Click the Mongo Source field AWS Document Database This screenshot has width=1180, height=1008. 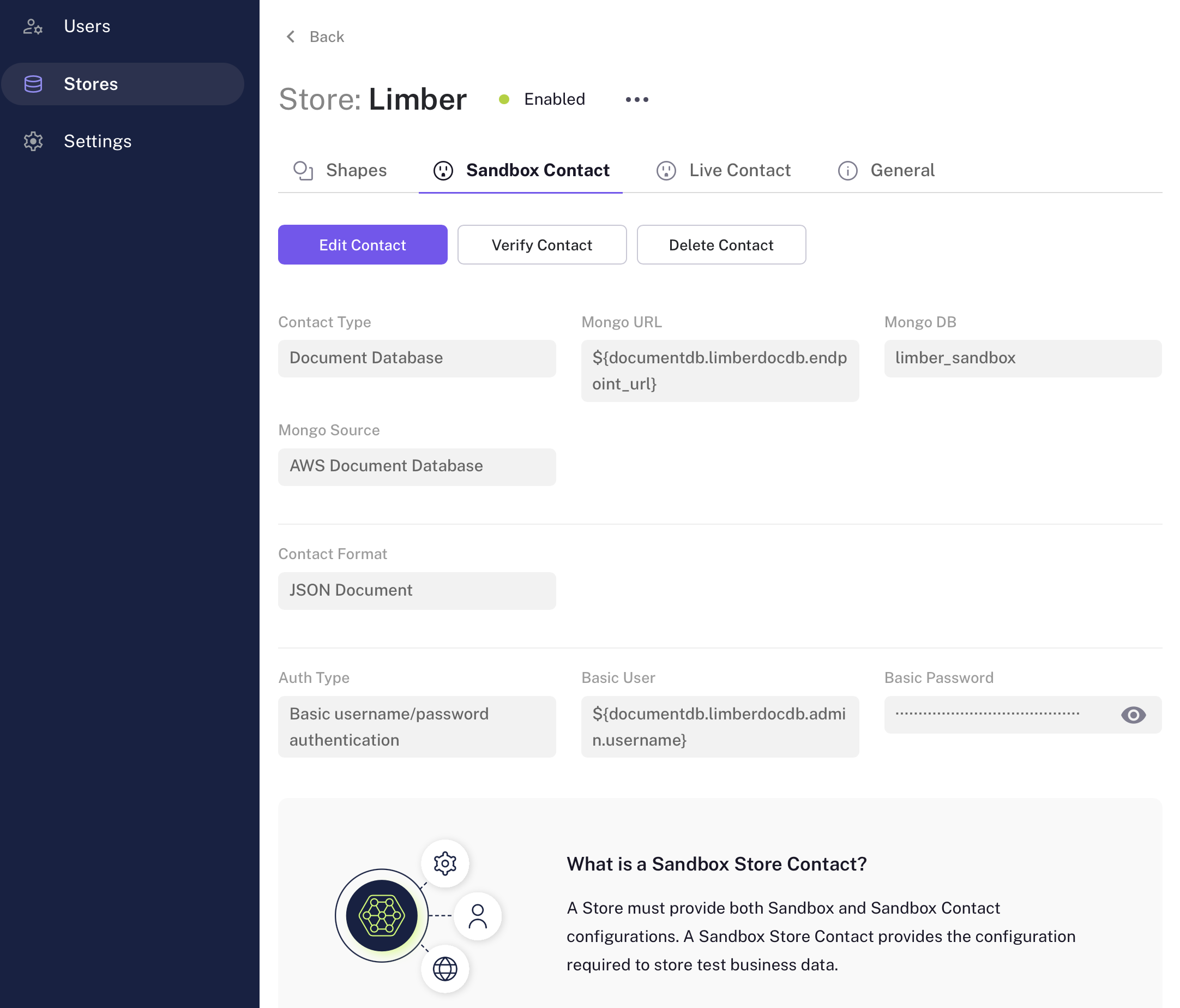(x=417, y=467)
